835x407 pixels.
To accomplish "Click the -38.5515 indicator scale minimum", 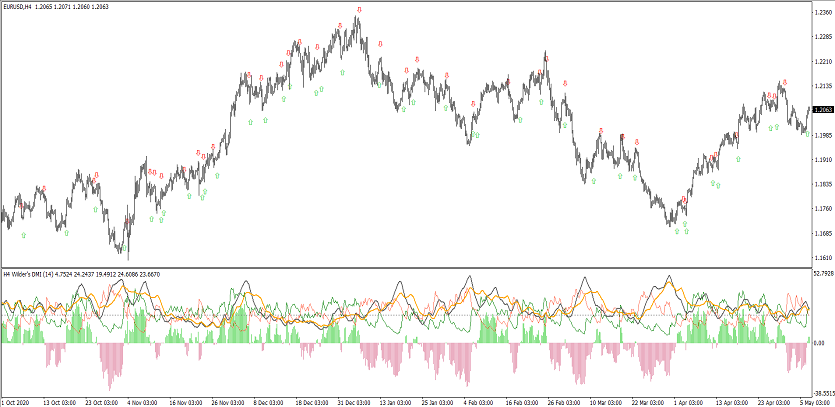I will [823, 394].
